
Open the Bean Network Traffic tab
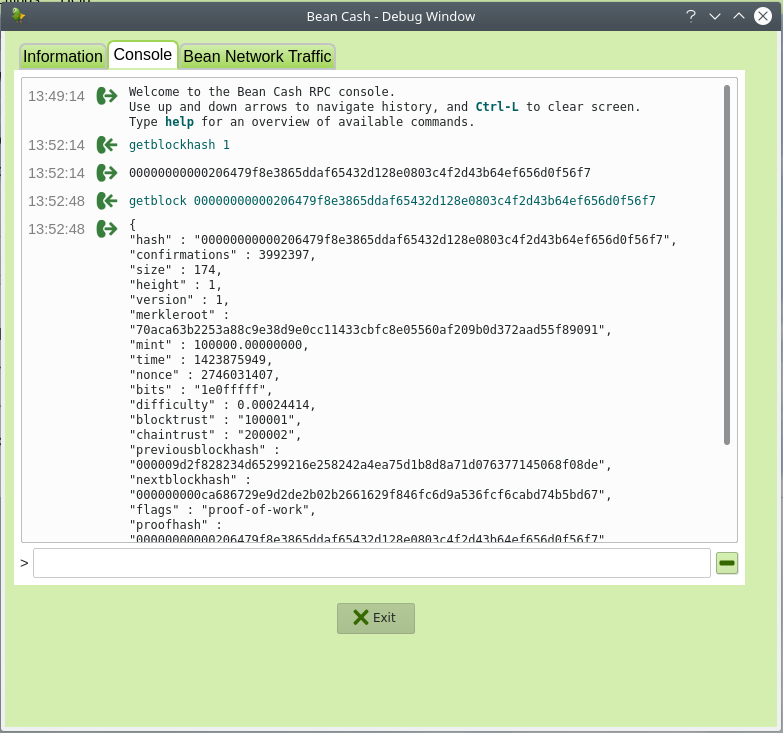click(257, 56)
